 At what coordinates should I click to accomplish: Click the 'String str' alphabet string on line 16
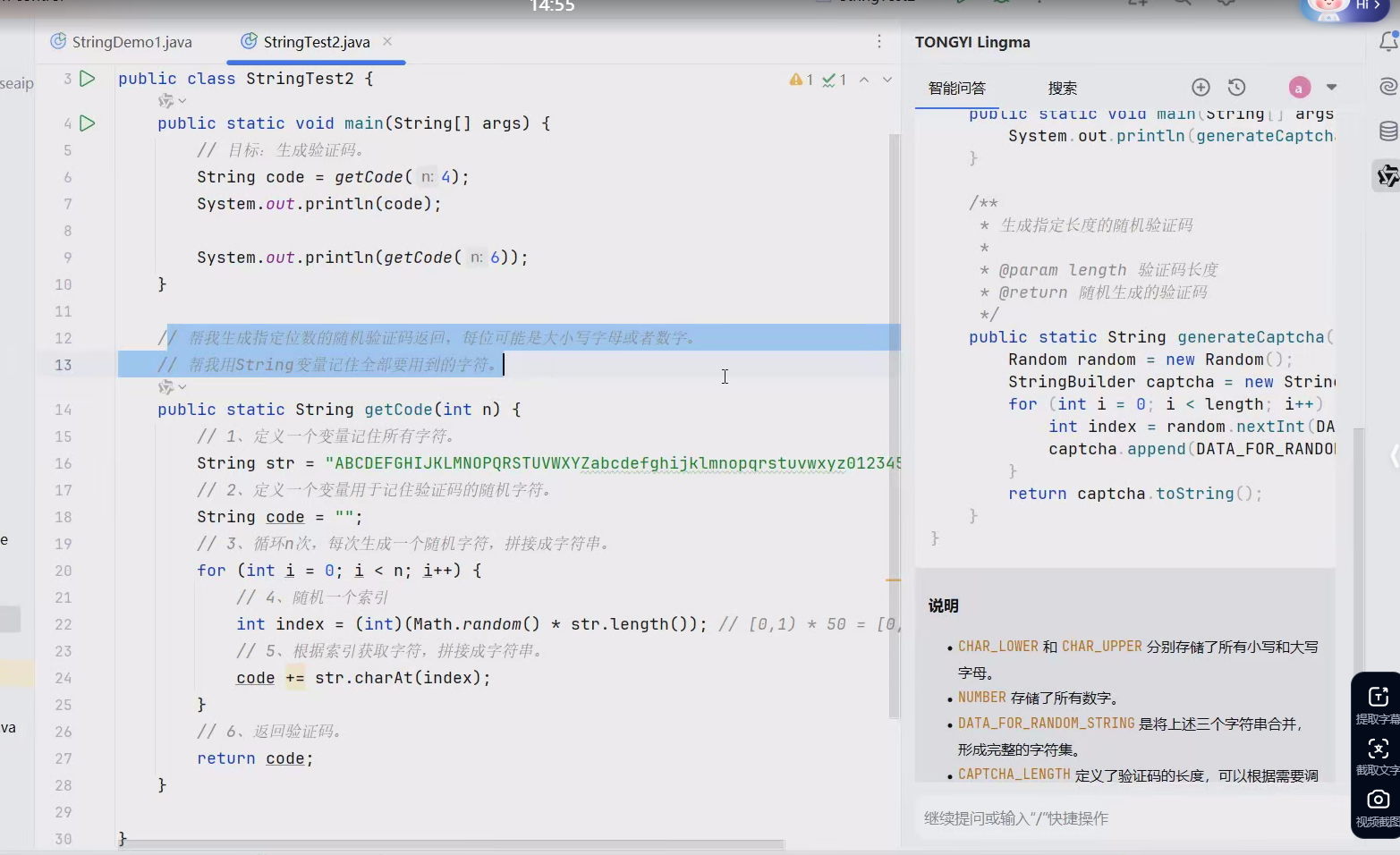(x=548, y=463)
